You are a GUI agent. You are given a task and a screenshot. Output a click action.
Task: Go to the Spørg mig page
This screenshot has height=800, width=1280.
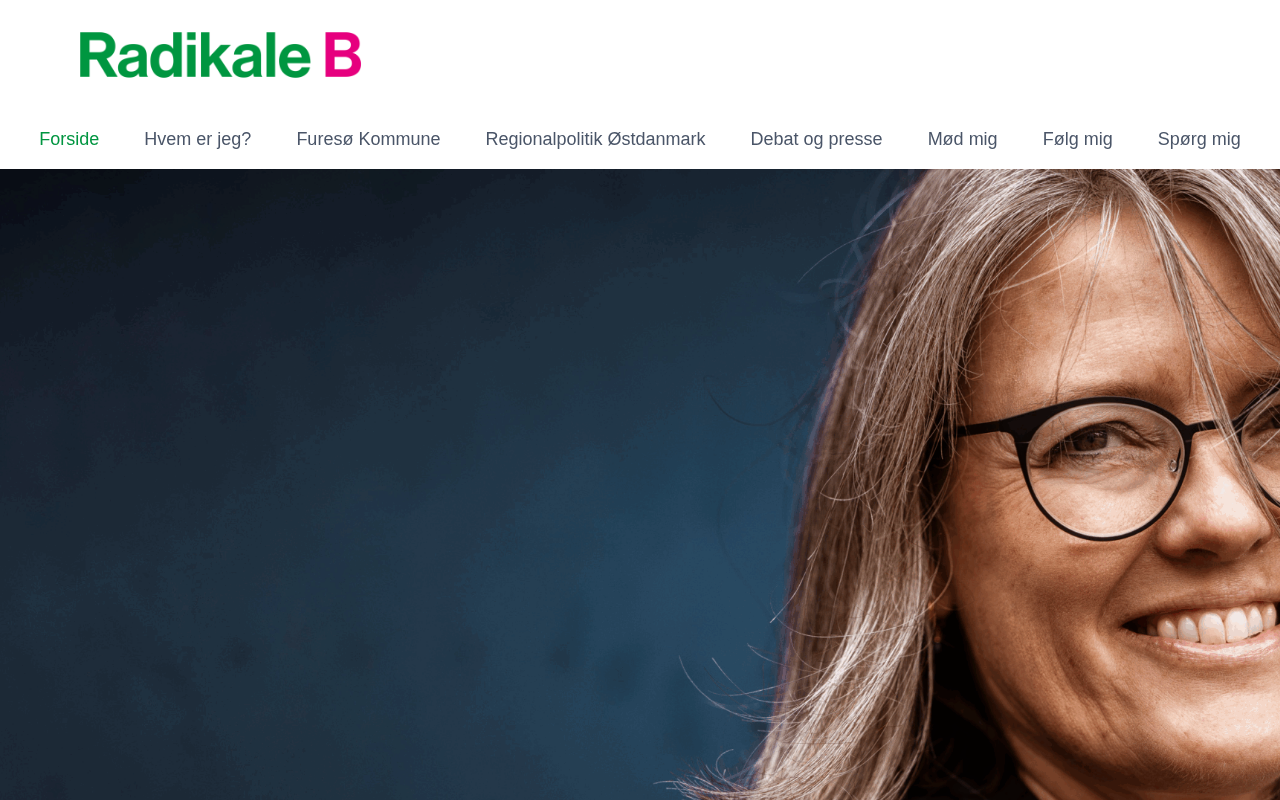pyautogui.click(x=1199, y=139)
